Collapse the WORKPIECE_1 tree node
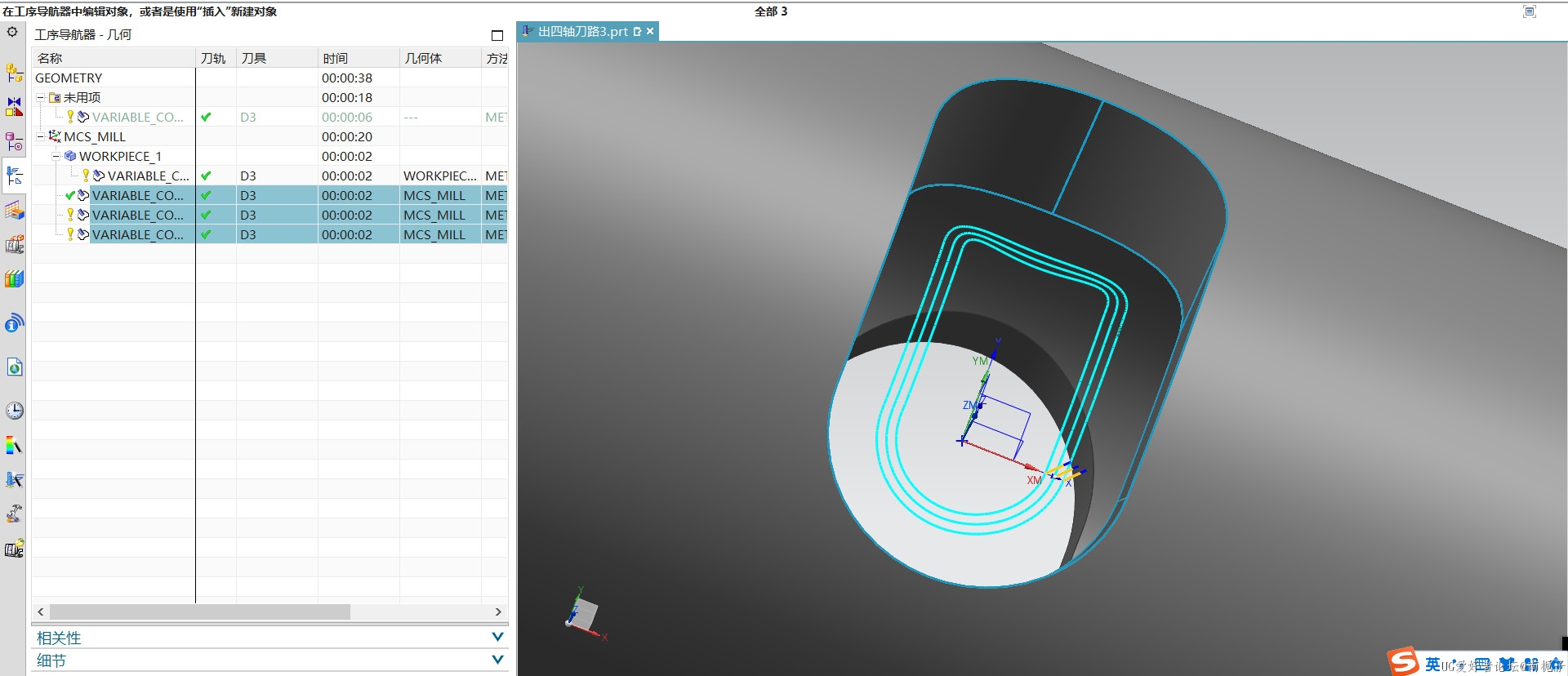The height and width of the screenshot is (676, 1568). click(x=56, y=157)
